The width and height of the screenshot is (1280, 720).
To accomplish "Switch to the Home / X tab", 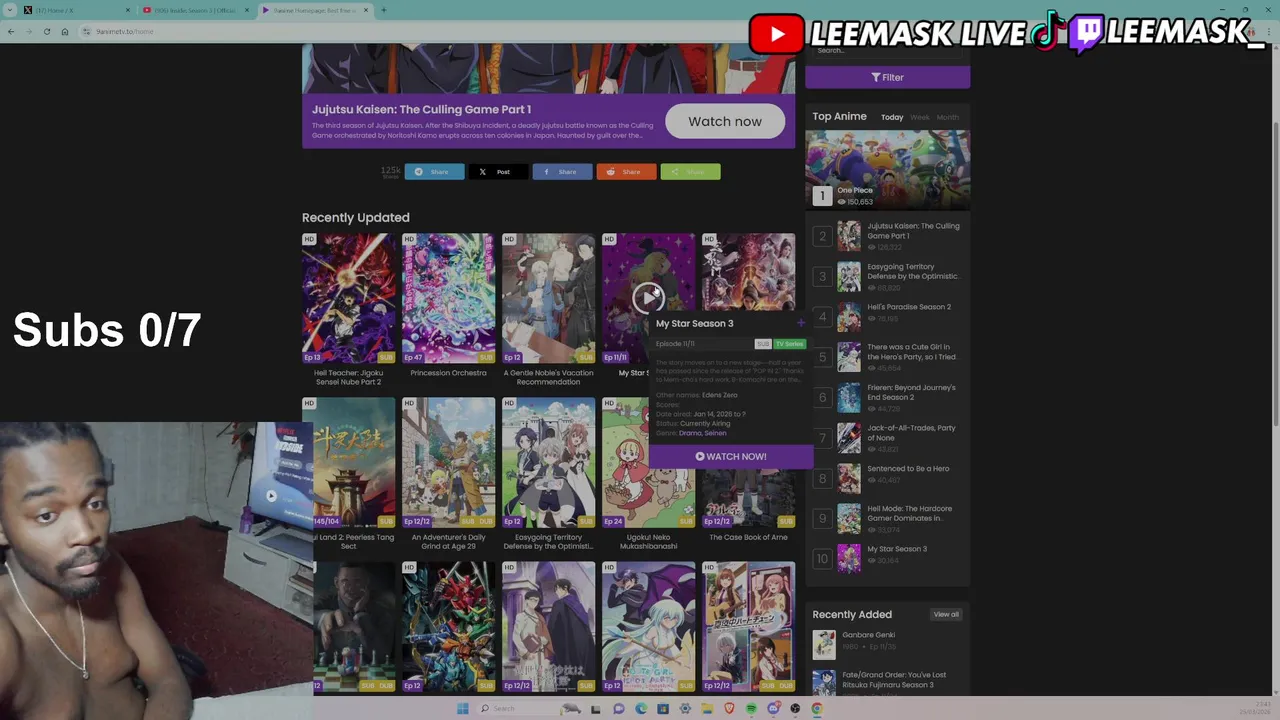I will 75,10.
